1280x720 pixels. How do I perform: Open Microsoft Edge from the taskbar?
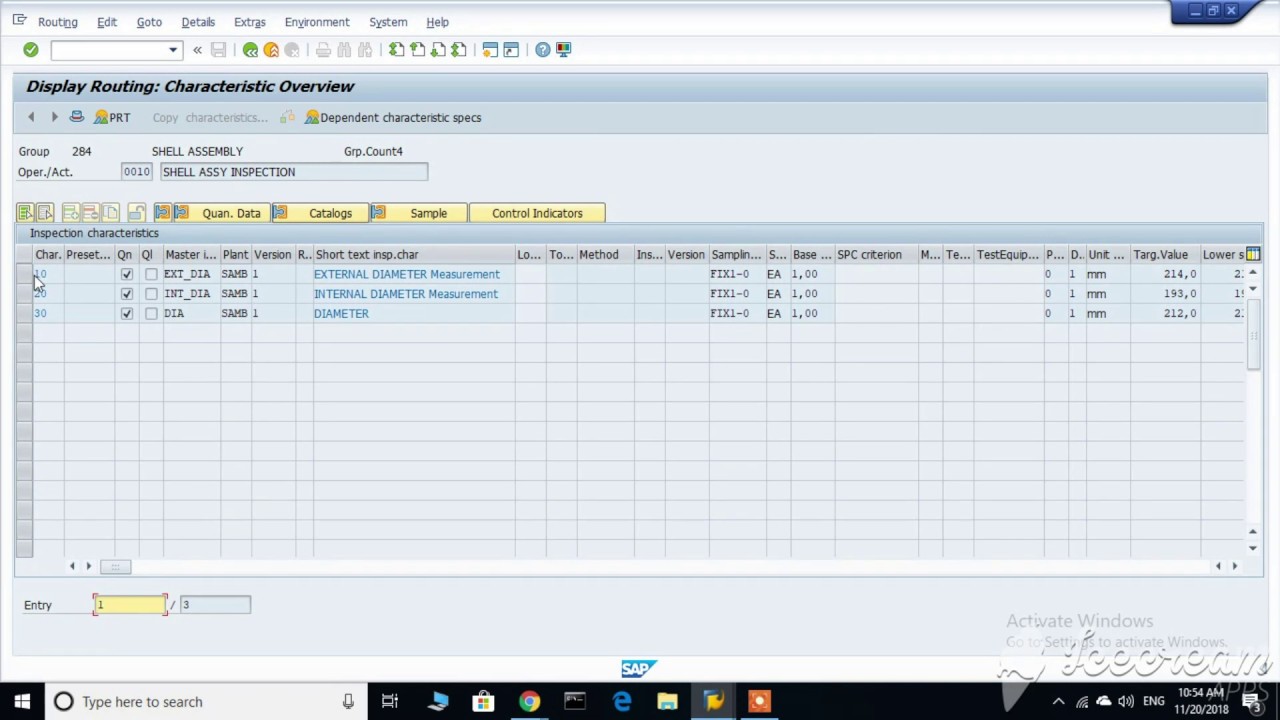coord(621,702)
